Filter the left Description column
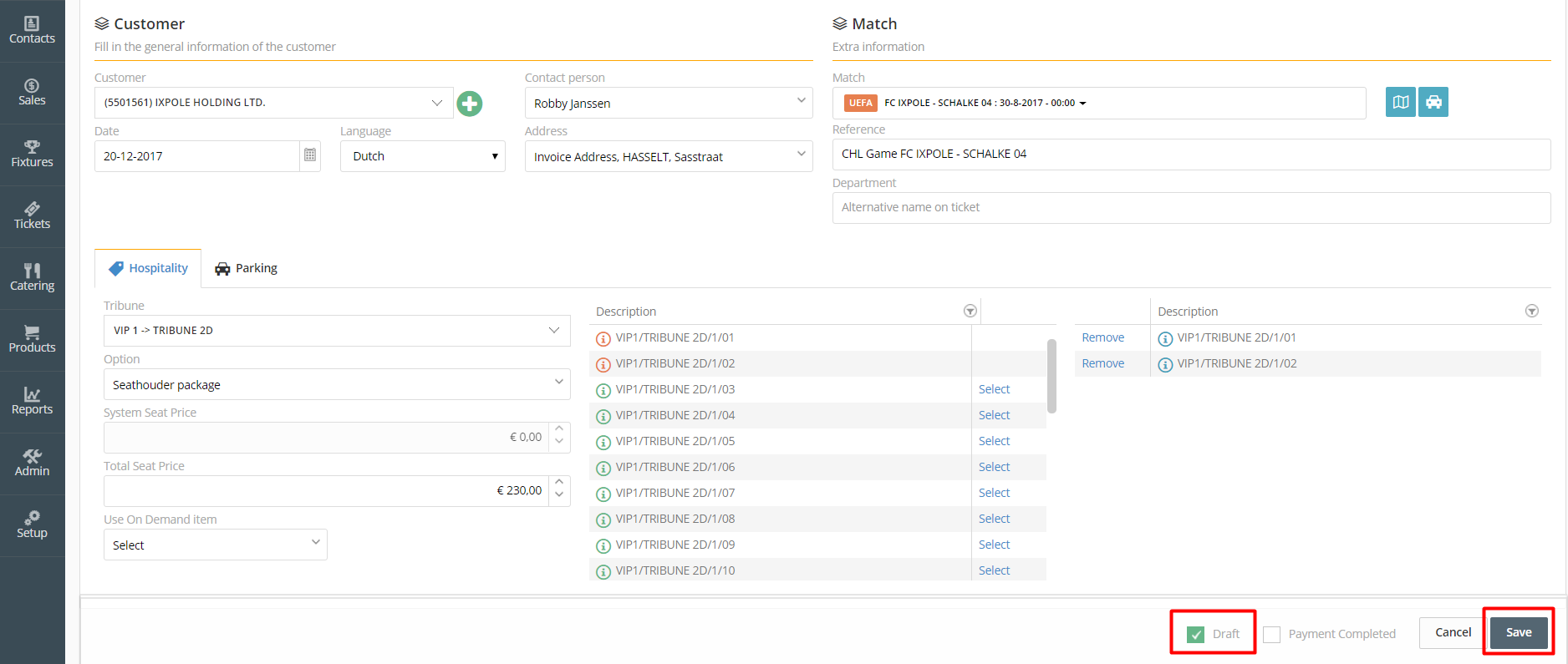 click(970, 311)
